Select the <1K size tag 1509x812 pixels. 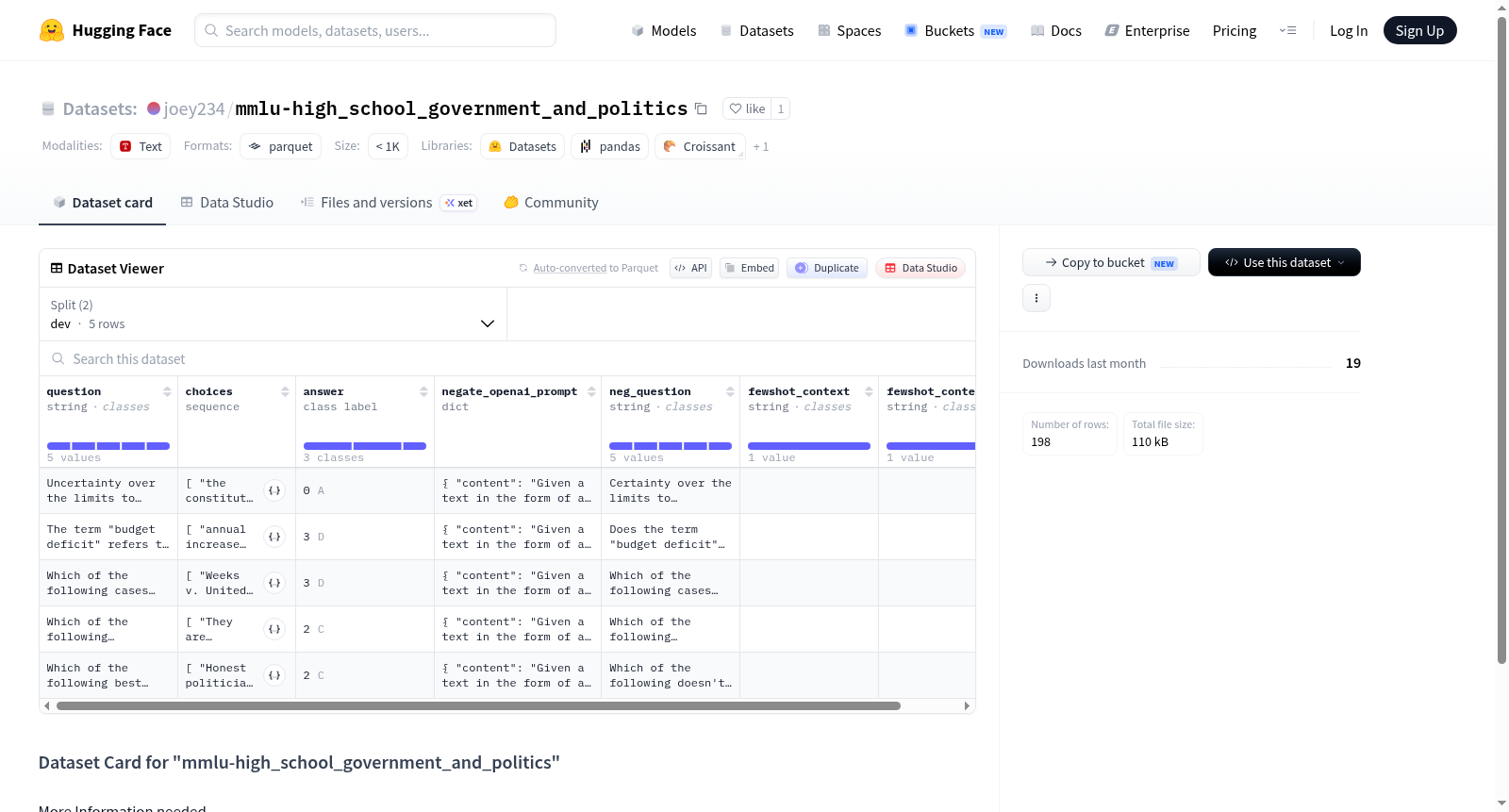388,146
